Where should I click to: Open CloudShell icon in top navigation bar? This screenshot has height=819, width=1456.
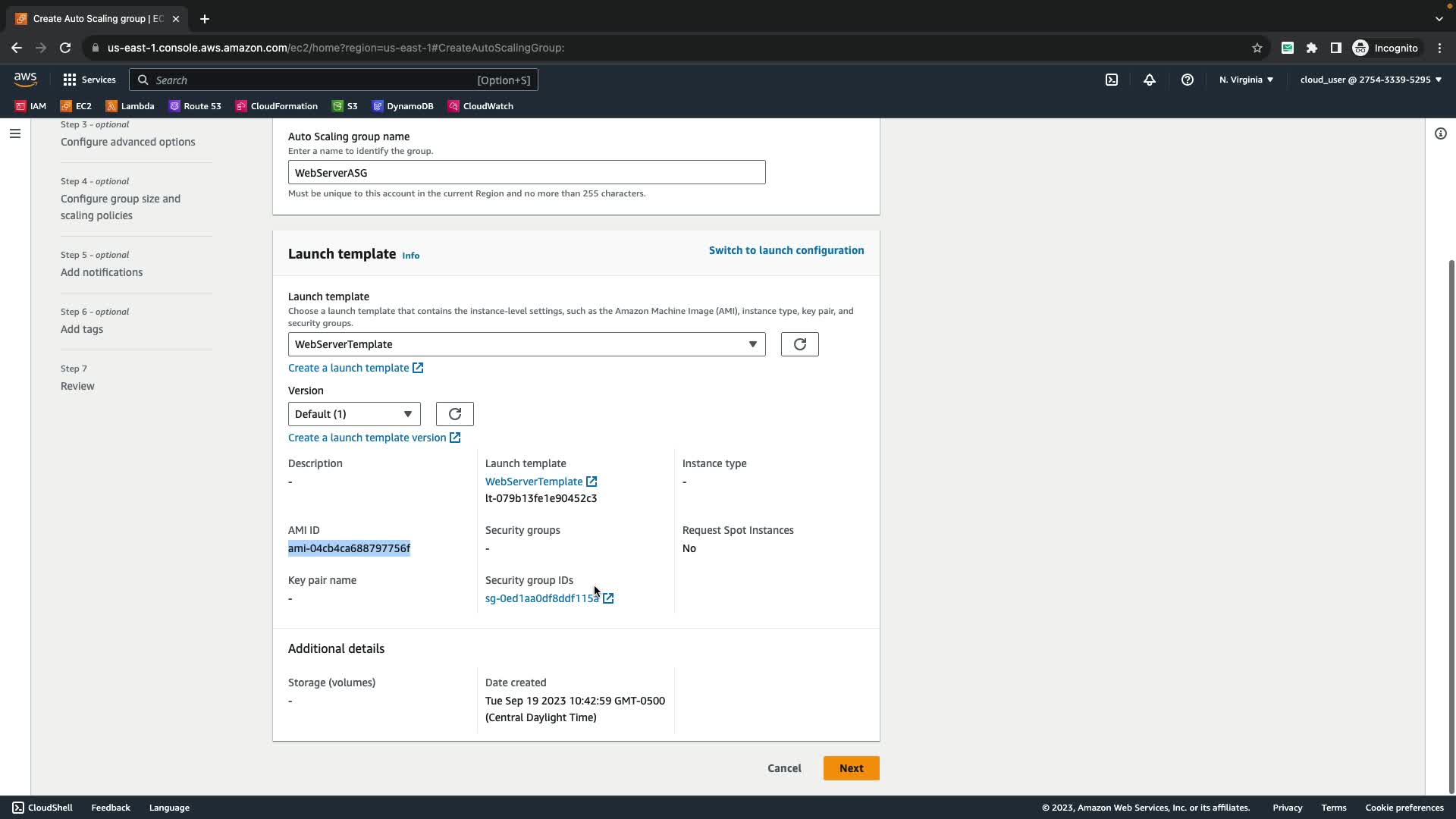coord(1111,80)
